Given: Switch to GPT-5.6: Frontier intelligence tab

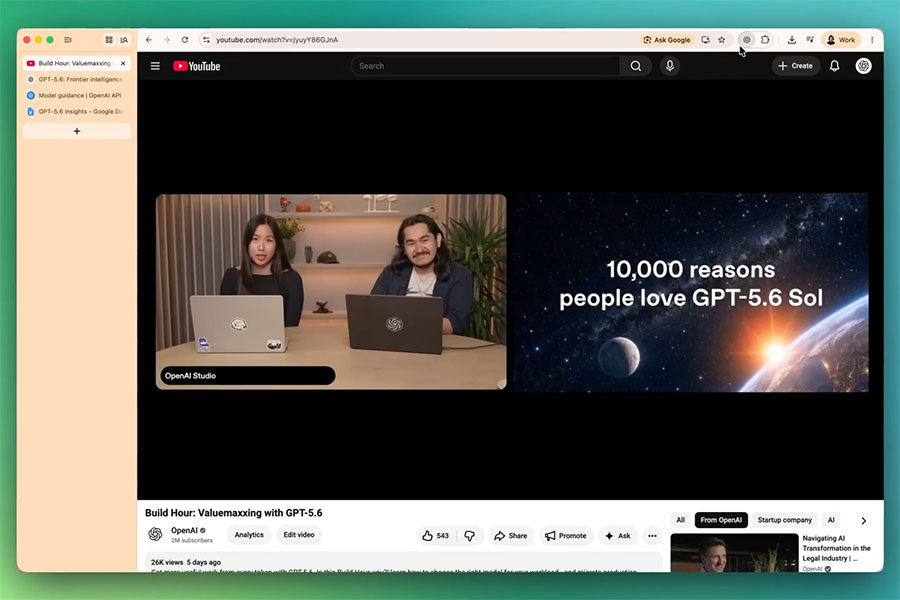Looking at the screenshot, I should click(x=76, y=79).
